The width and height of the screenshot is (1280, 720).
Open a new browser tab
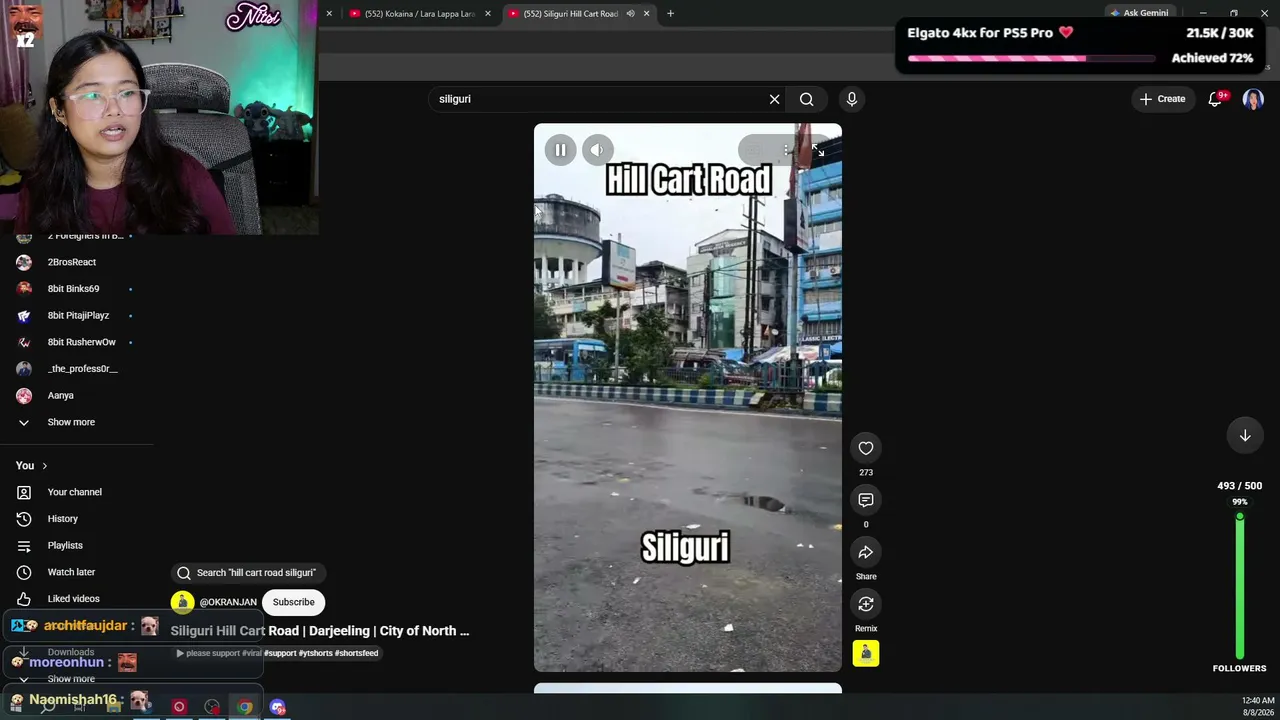(670, 14)
